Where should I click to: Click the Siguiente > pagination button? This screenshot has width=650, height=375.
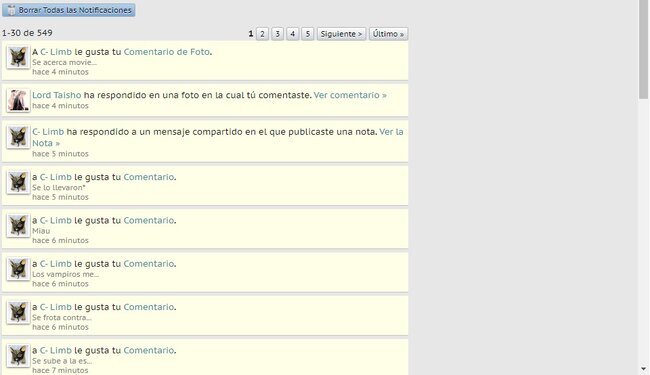click(x=342, y=34)
